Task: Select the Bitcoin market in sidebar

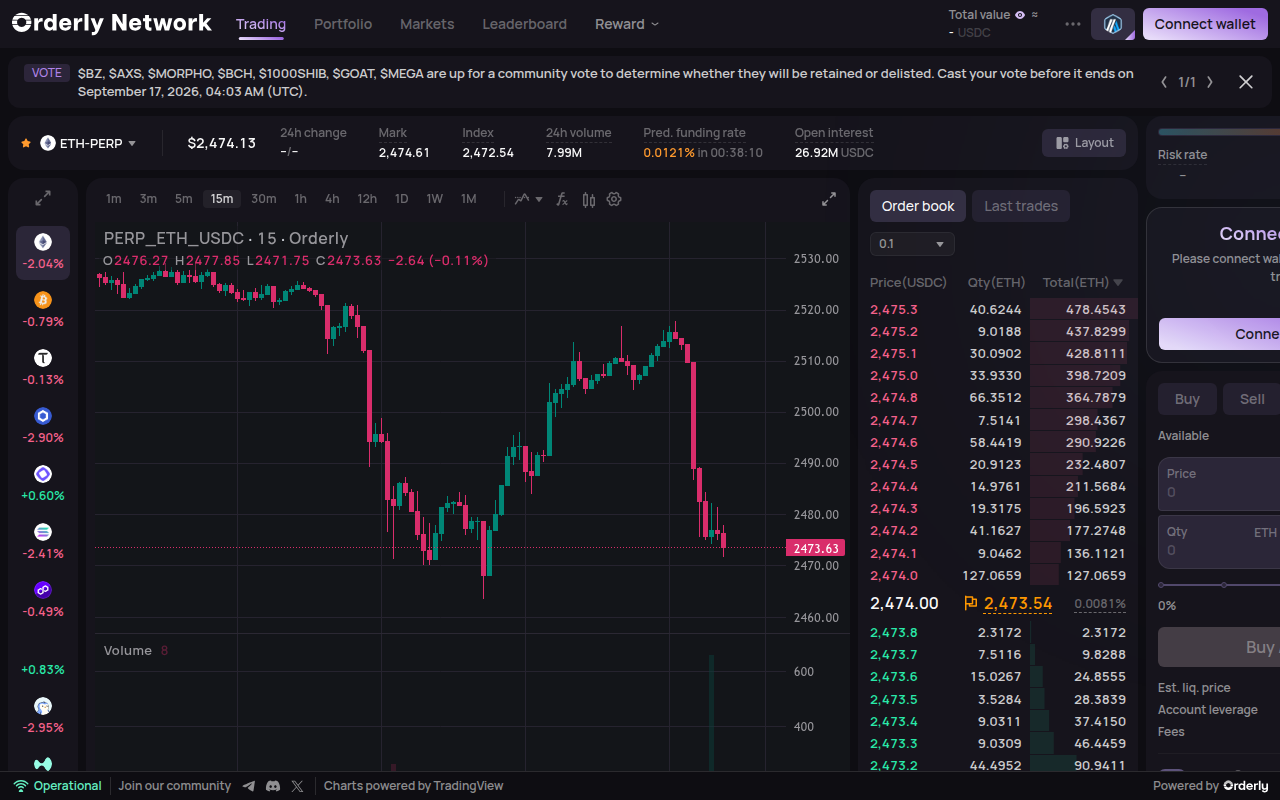Action: tap(43, 310)
